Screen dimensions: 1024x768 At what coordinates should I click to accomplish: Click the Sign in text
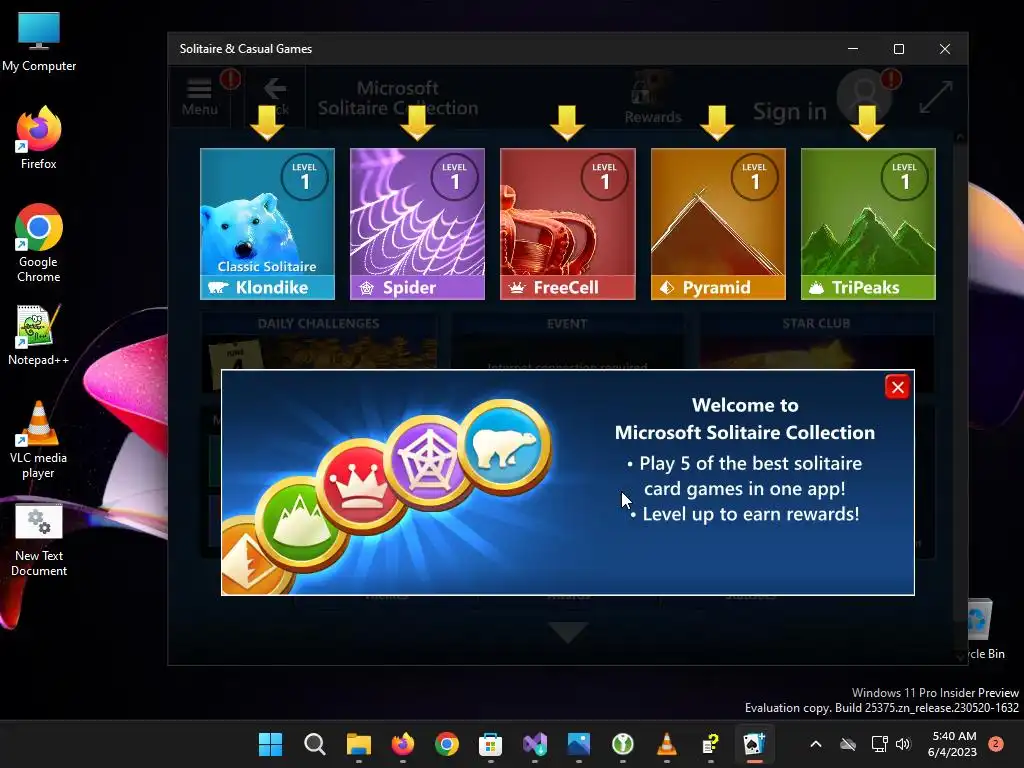[790, 112]
